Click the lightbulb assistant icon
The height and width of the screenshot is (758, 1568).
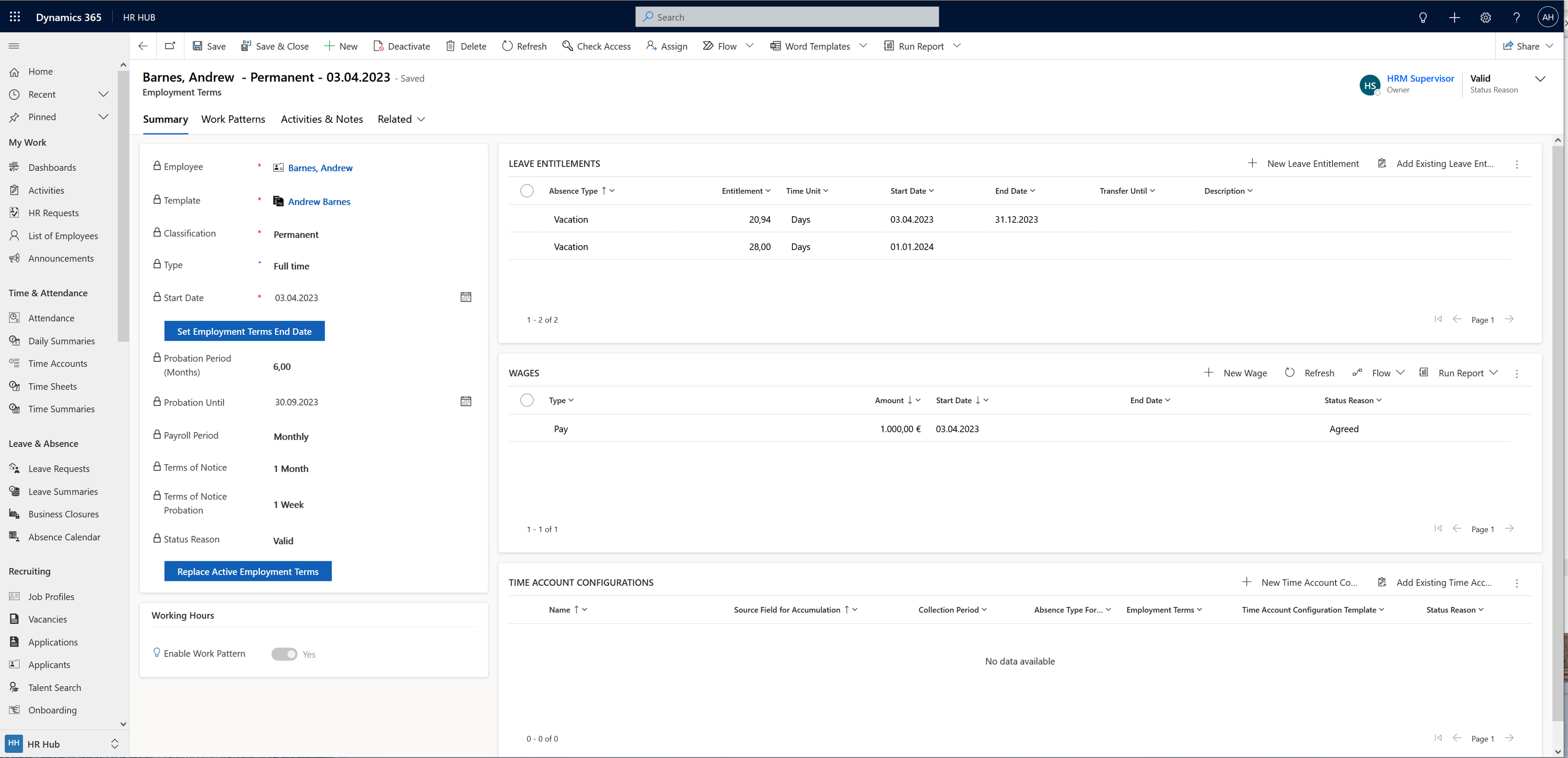1423,17
